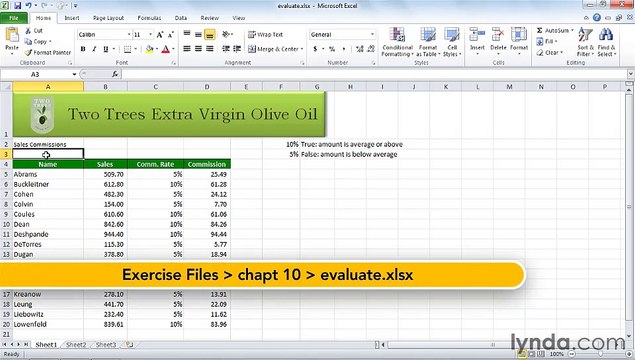This screenshot has height=360, width=635.
Task: Click the Find & Select binoculars icon
Action: tap(606, 35)
